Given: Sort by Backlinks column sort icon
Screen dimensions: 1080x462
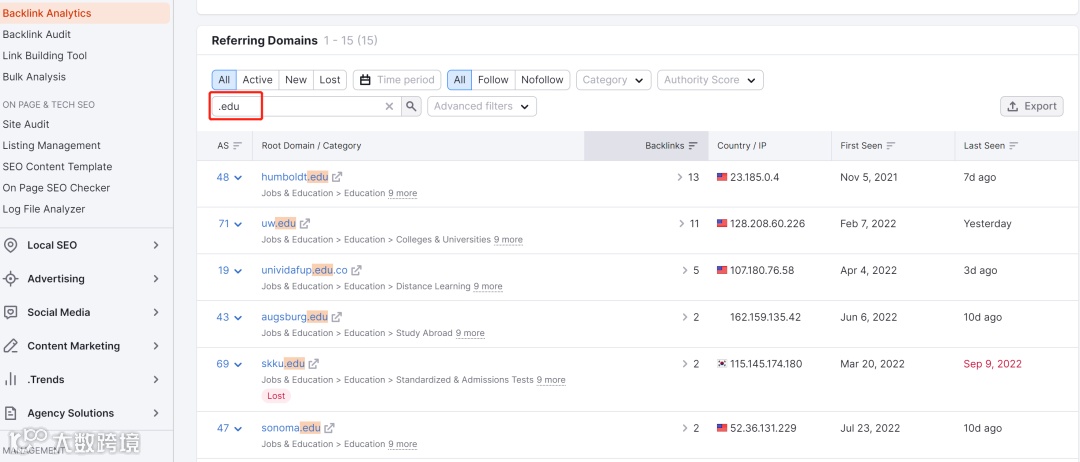Looking at the screenshot, I should tap(693, 146).
